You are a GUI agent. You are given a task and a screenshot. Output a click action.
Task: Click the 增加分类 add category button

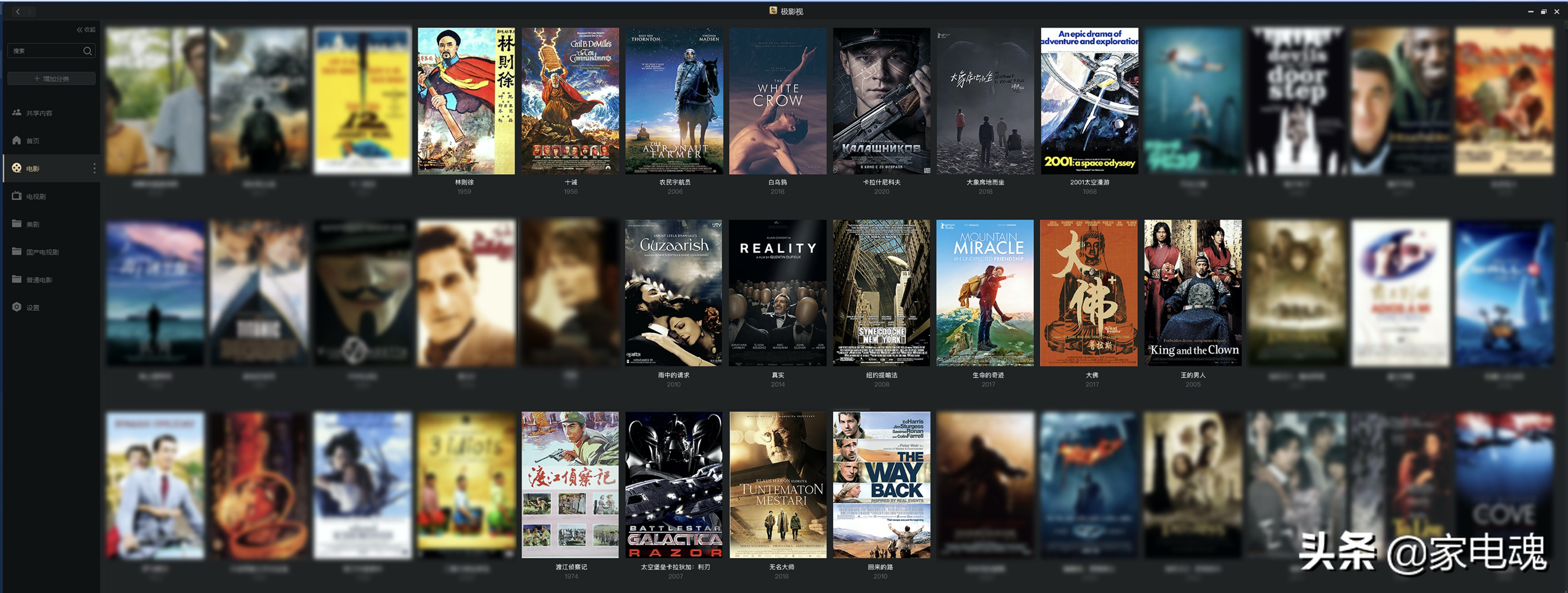tap(51, 78)
